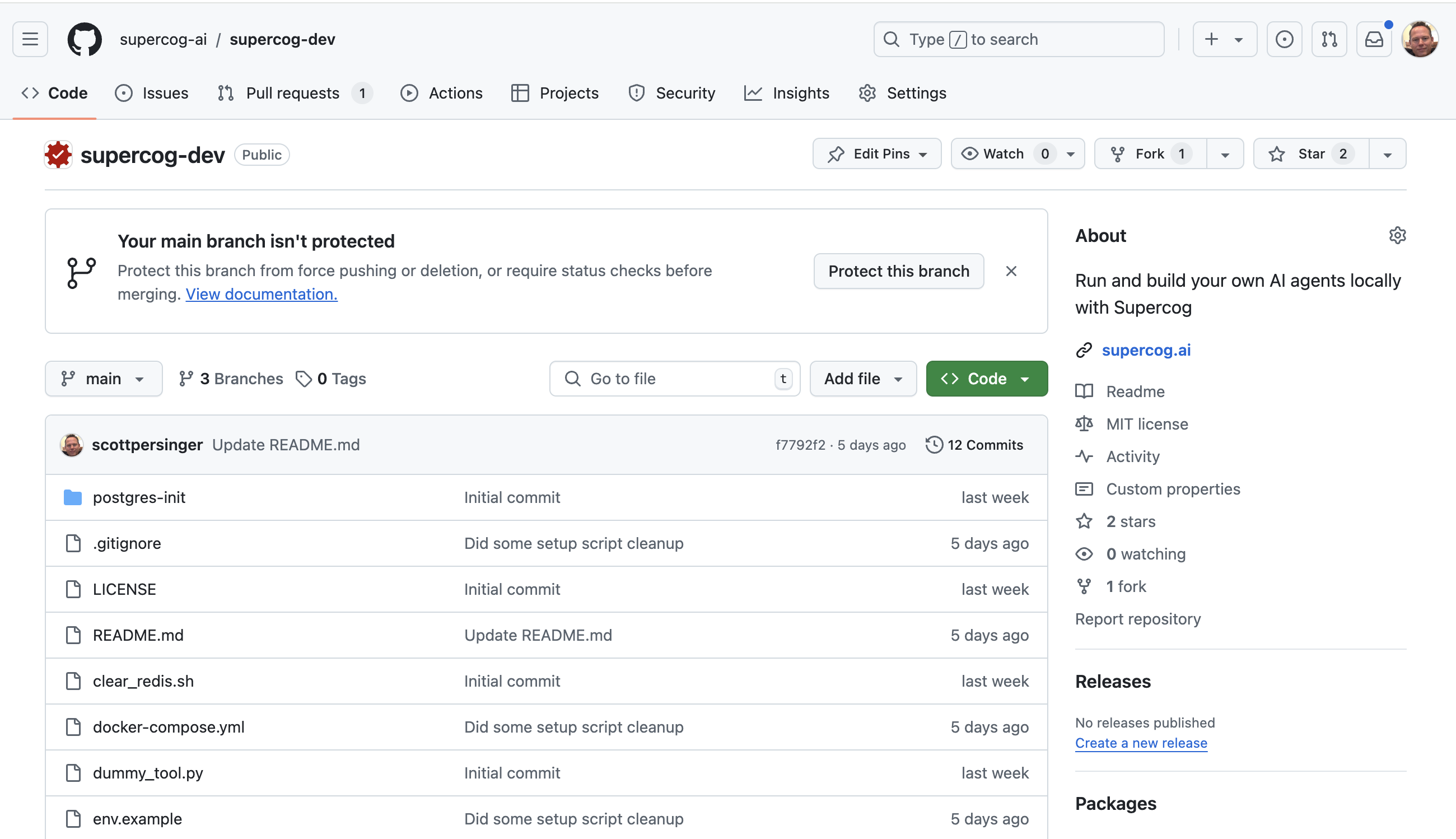
Task: Click the commit history clock icon
Action: pos(934,445)
